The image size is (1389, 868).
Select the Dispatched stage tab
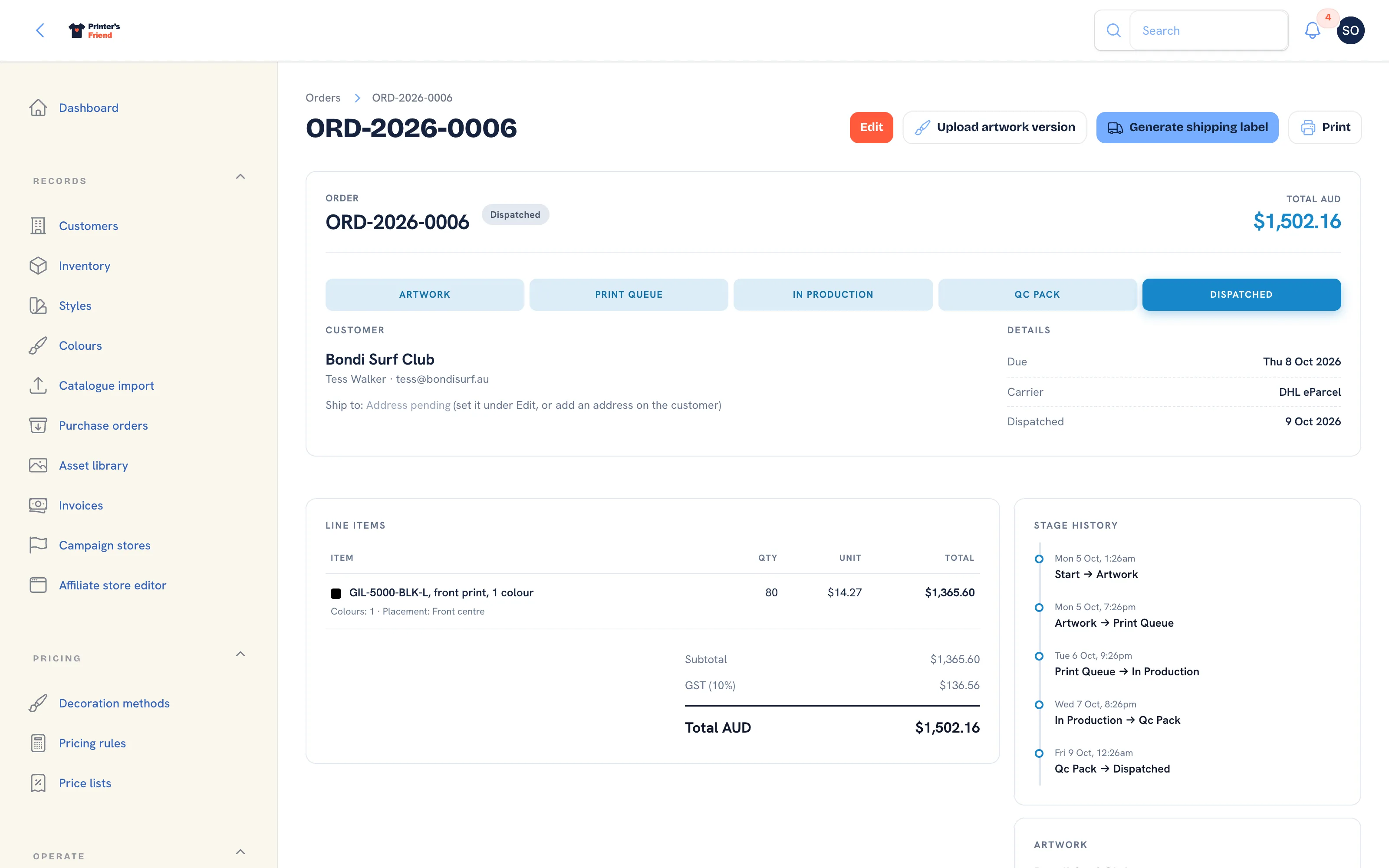1241,295
